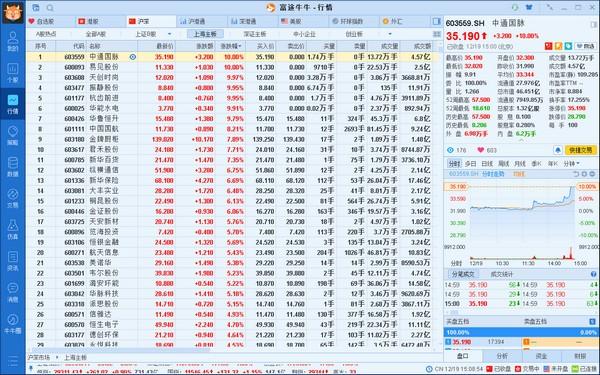Select the 中国国航 stock row
600x375 pixels.
point(230,129)
